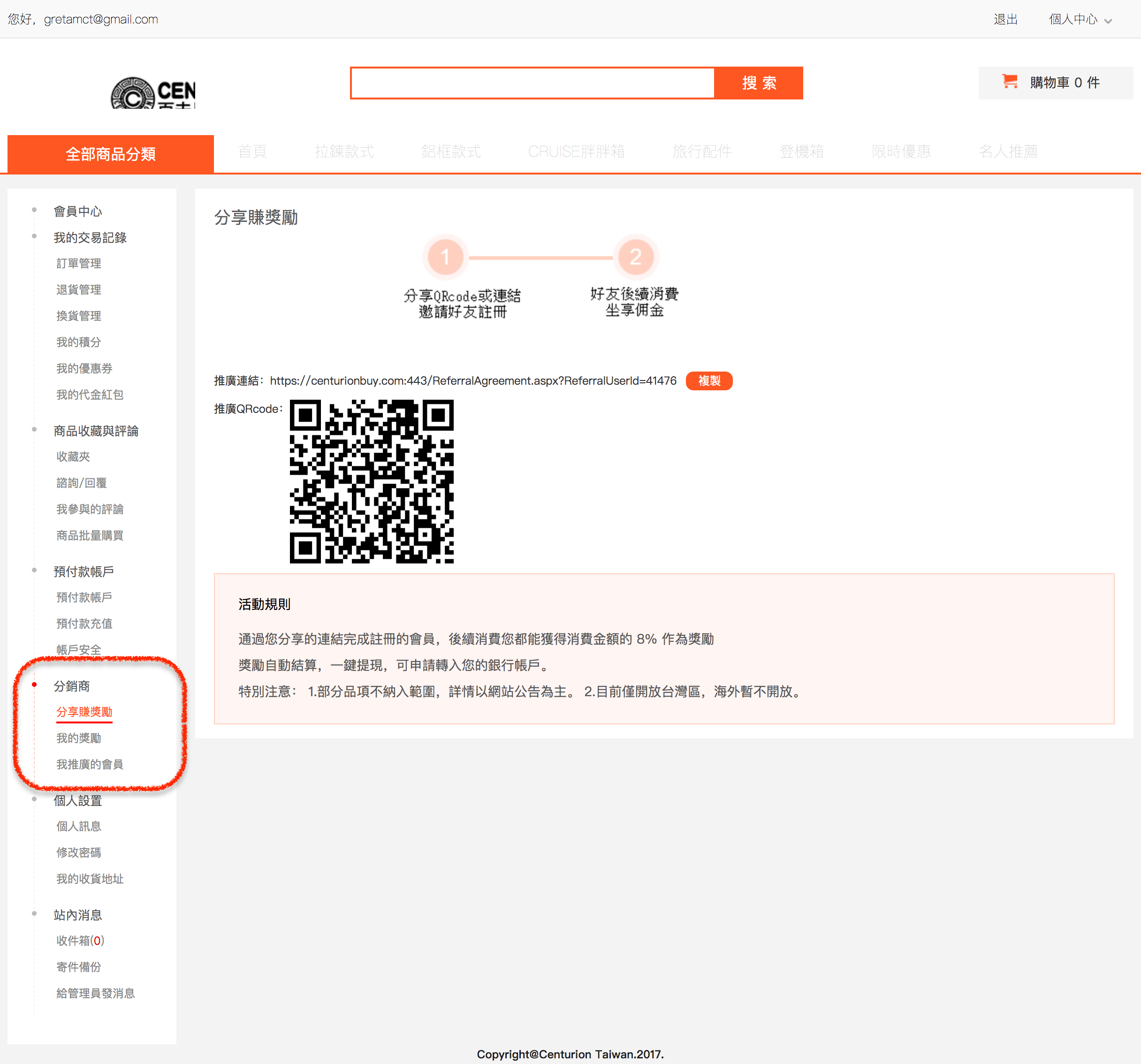Open 修改密碼 in the sidebar

pos(79,853)
